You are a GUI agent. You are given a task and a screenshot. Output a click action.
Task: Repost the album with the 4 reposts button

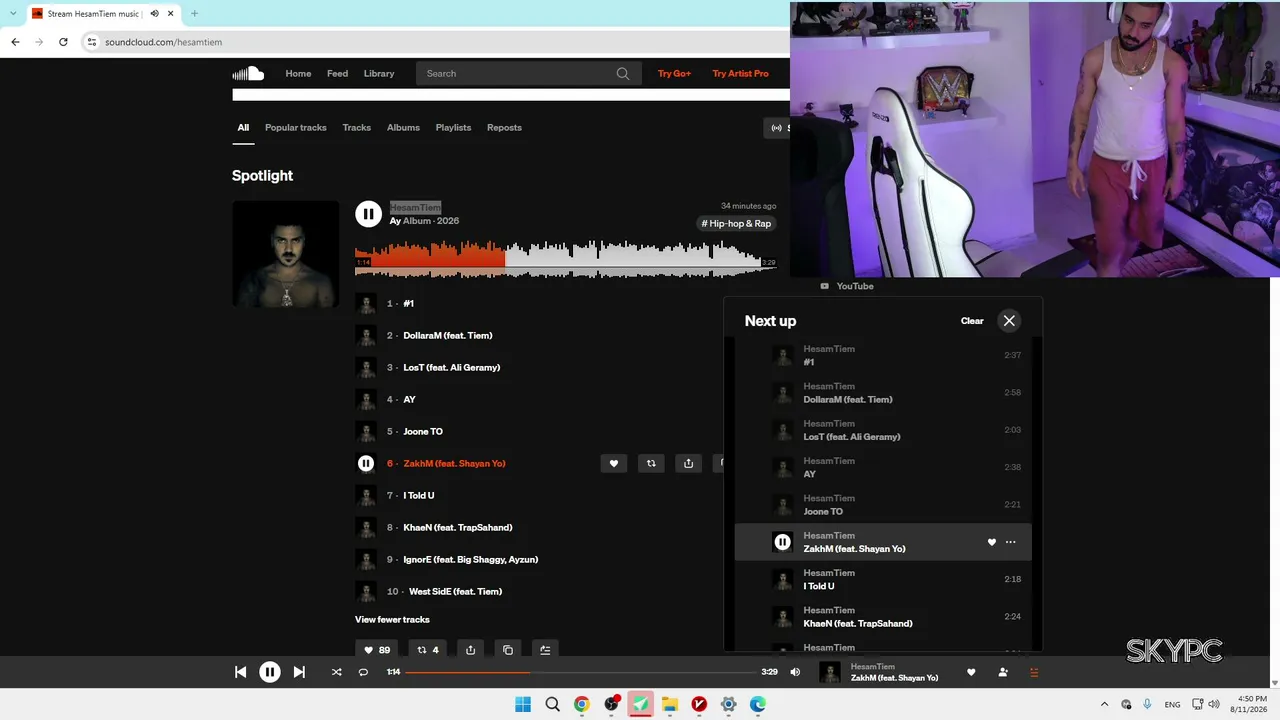click(x=428, y=650)
